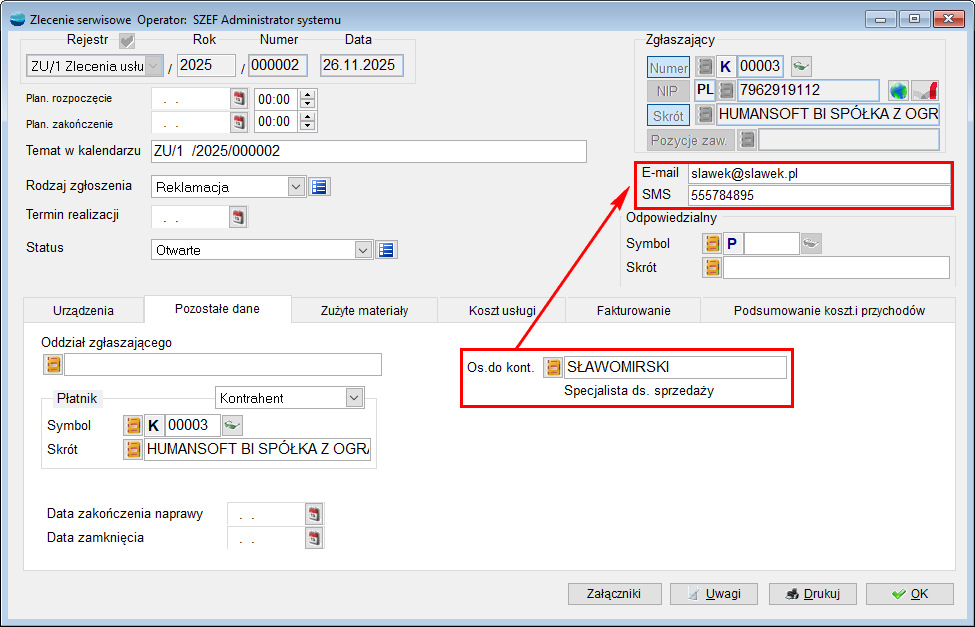Open the Płatnik Kontrahent dropdown
This screenshot has height=627, width=975.
pos(354,398)
